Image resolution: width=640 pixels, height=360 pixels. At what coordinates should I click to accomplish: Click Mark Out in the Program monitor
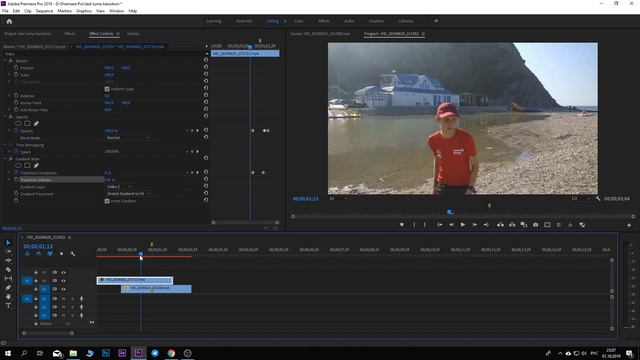point(425,225)
